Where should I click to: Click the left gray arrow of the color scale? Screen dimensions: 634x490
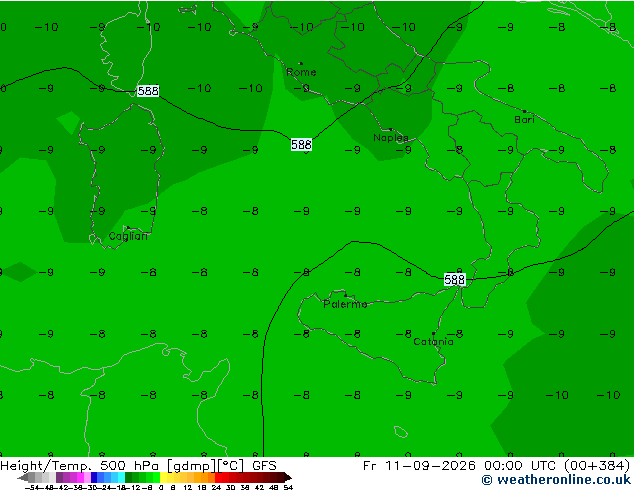(x=23, y=477)
